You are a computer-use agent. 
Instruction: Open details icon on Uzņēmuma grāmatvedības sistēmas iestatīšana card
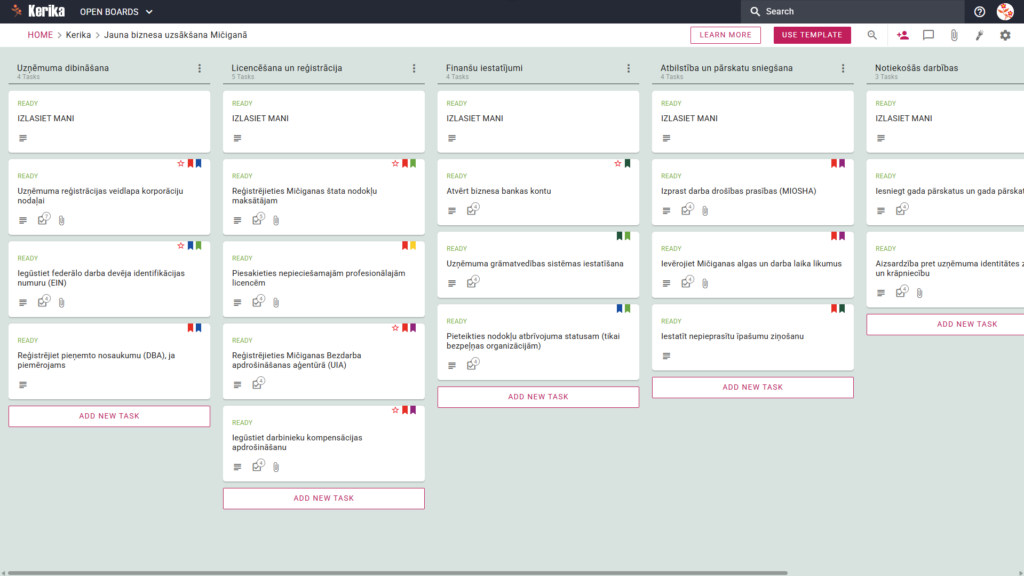click(452, 283)
